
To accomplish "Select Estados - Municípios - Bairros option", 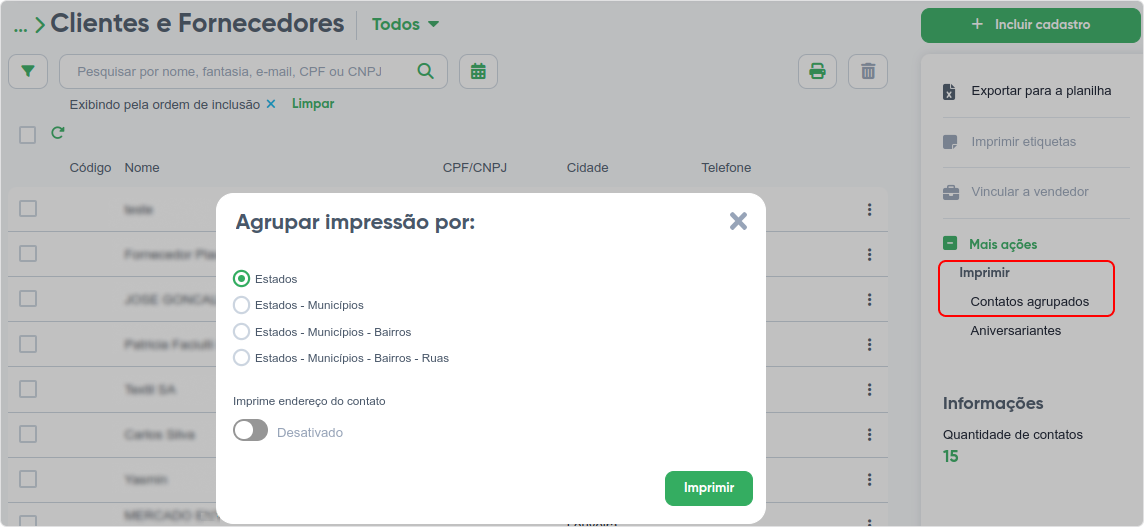I will pyautogui.click(x=241, y=332).
